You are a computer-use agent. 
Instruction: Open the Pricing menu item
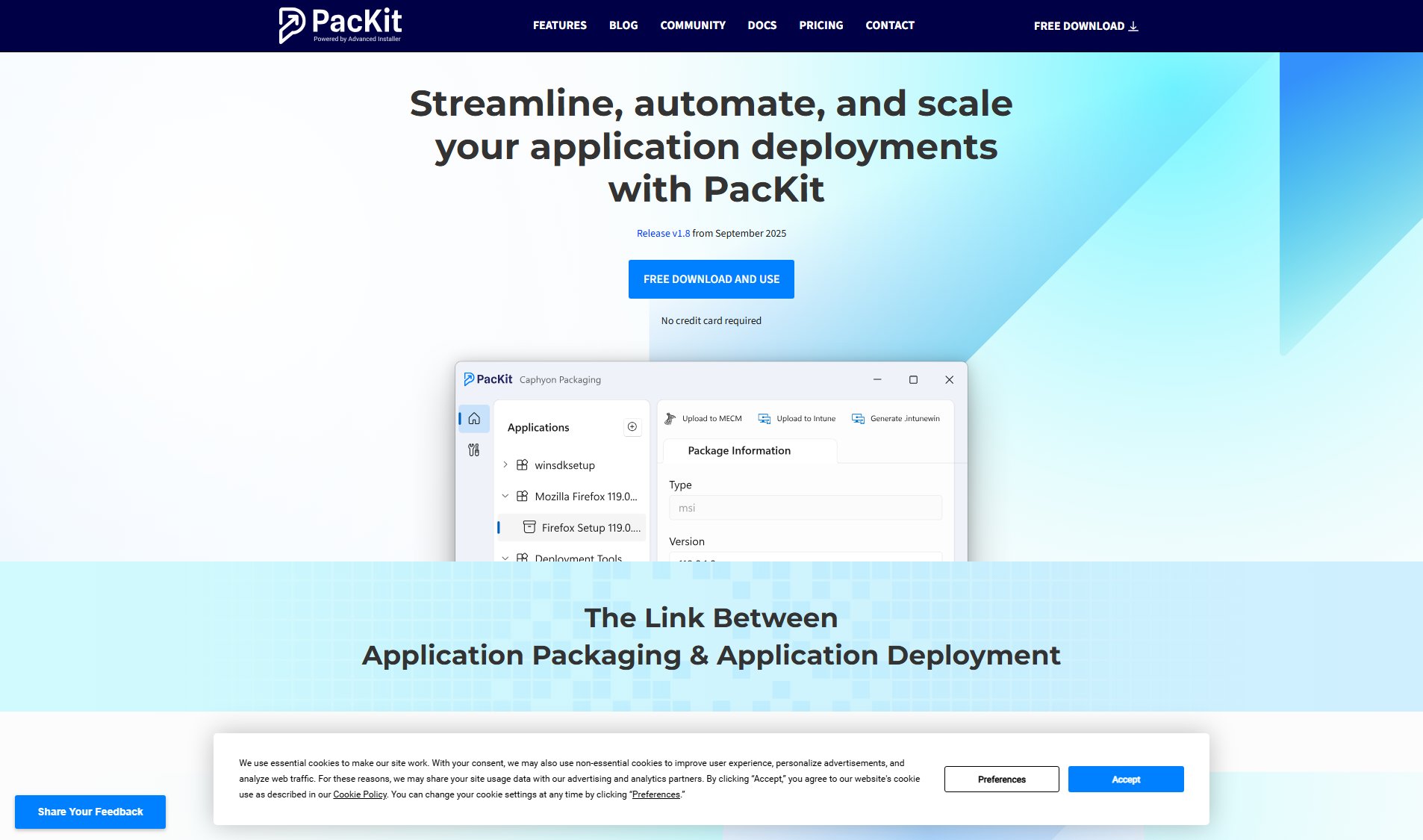click(x=821, y=25)
